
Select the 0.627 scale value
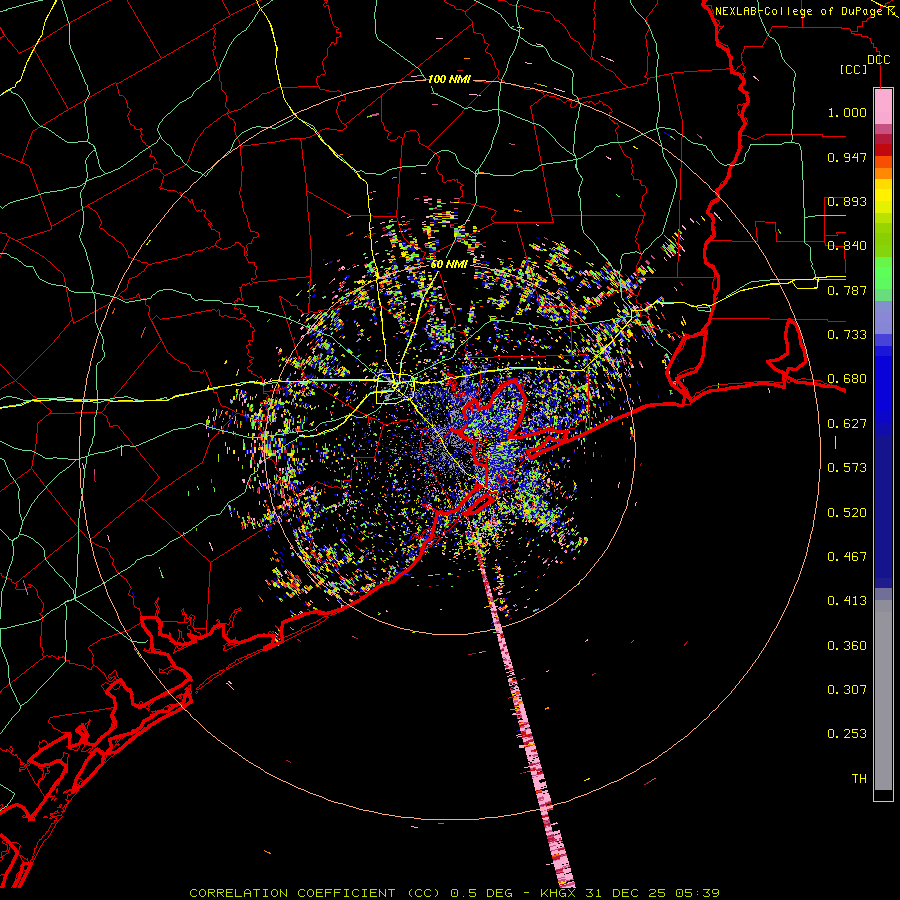coord(847,424)
